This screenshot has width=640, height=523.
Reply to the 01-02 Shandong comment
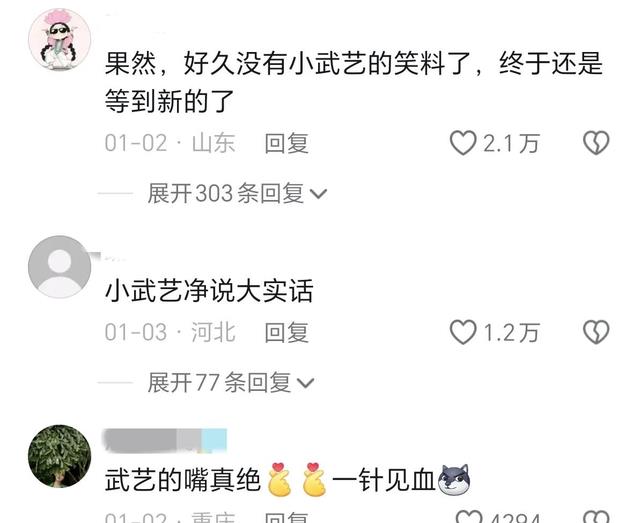[286, 143]
